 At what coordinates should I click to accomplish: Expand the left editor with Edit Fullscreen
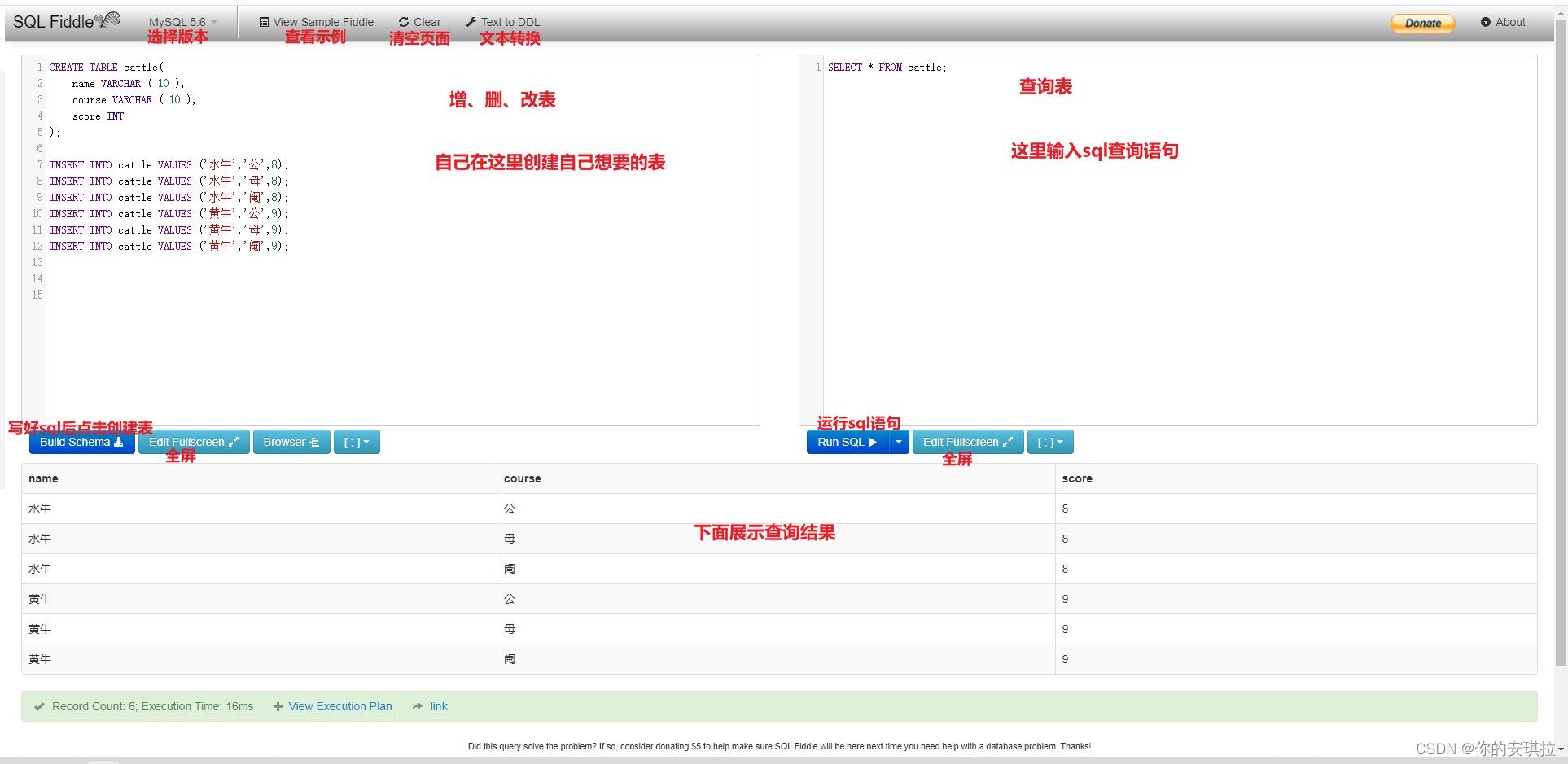(194, 442)
